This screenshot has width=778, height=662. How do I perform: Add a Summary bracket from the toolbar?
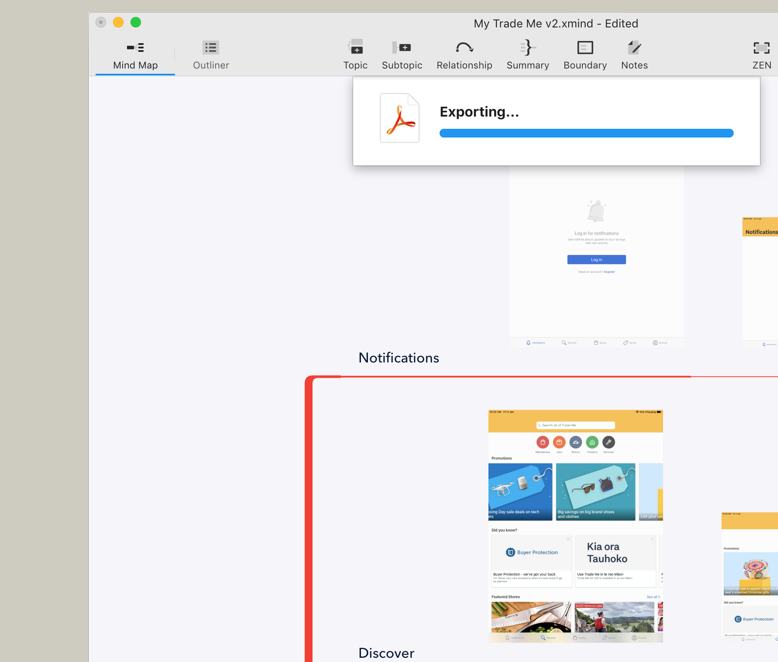click(527, 55)
